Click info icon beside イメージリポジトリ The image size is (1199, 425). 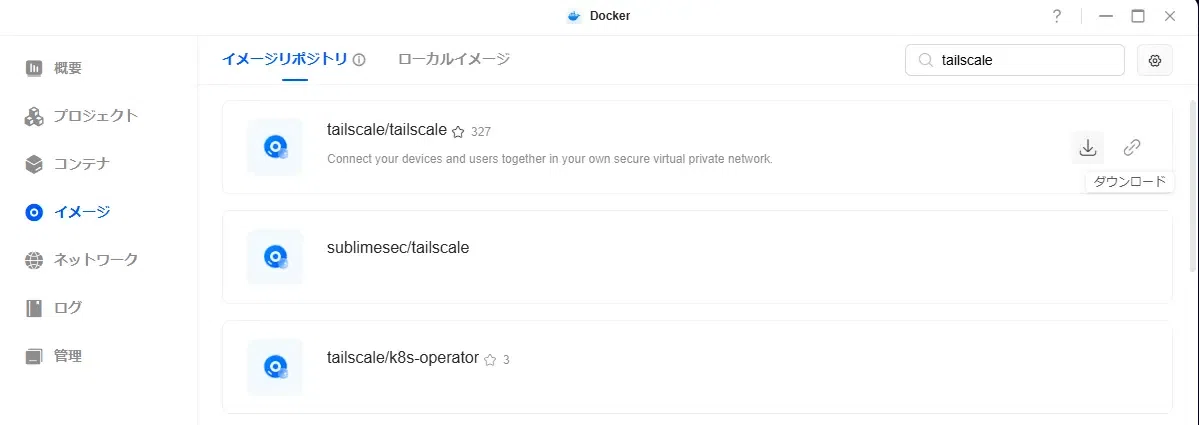359,60
